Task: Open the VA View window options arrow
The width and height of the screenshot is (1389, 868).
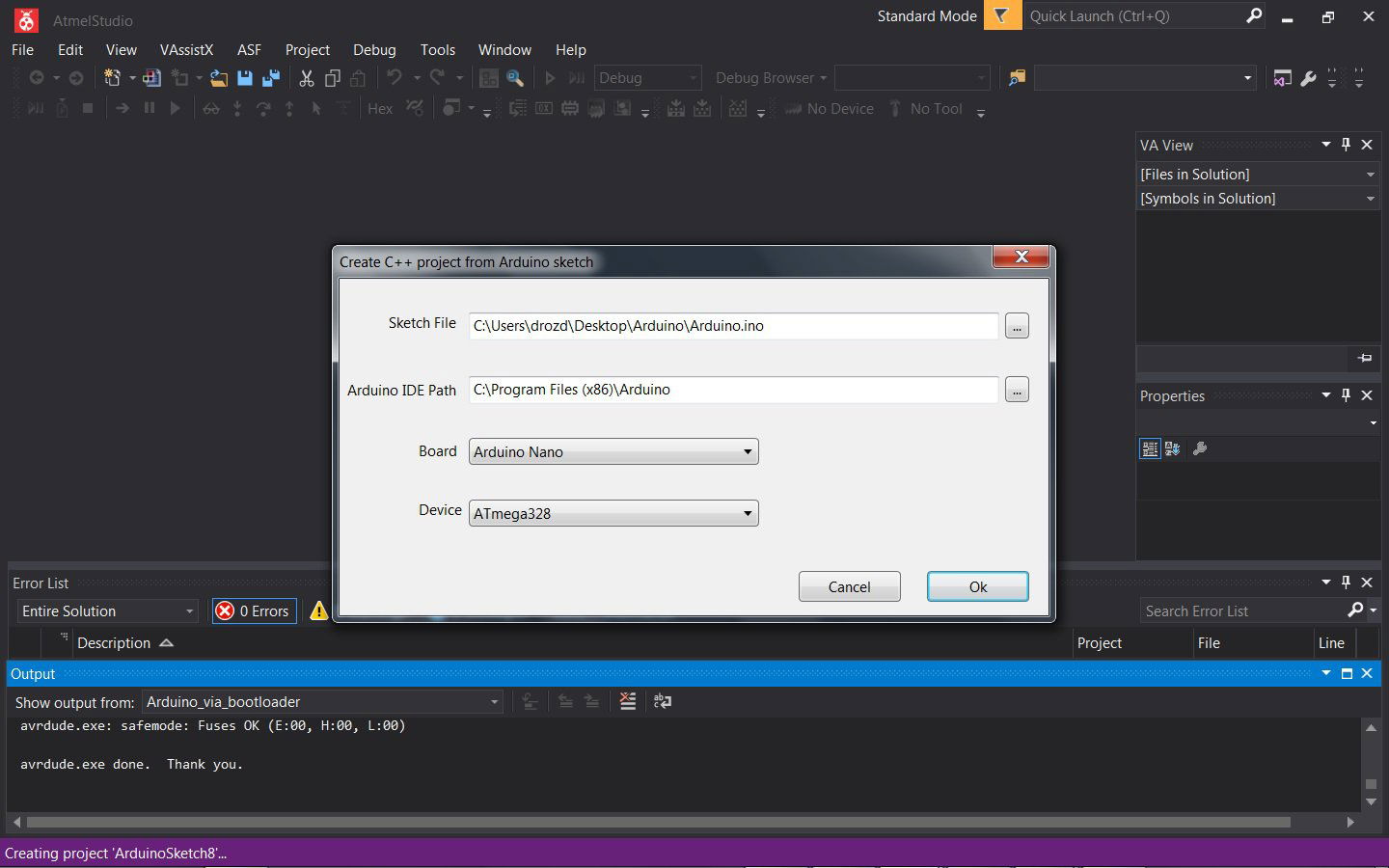Action: [1326, 145]
